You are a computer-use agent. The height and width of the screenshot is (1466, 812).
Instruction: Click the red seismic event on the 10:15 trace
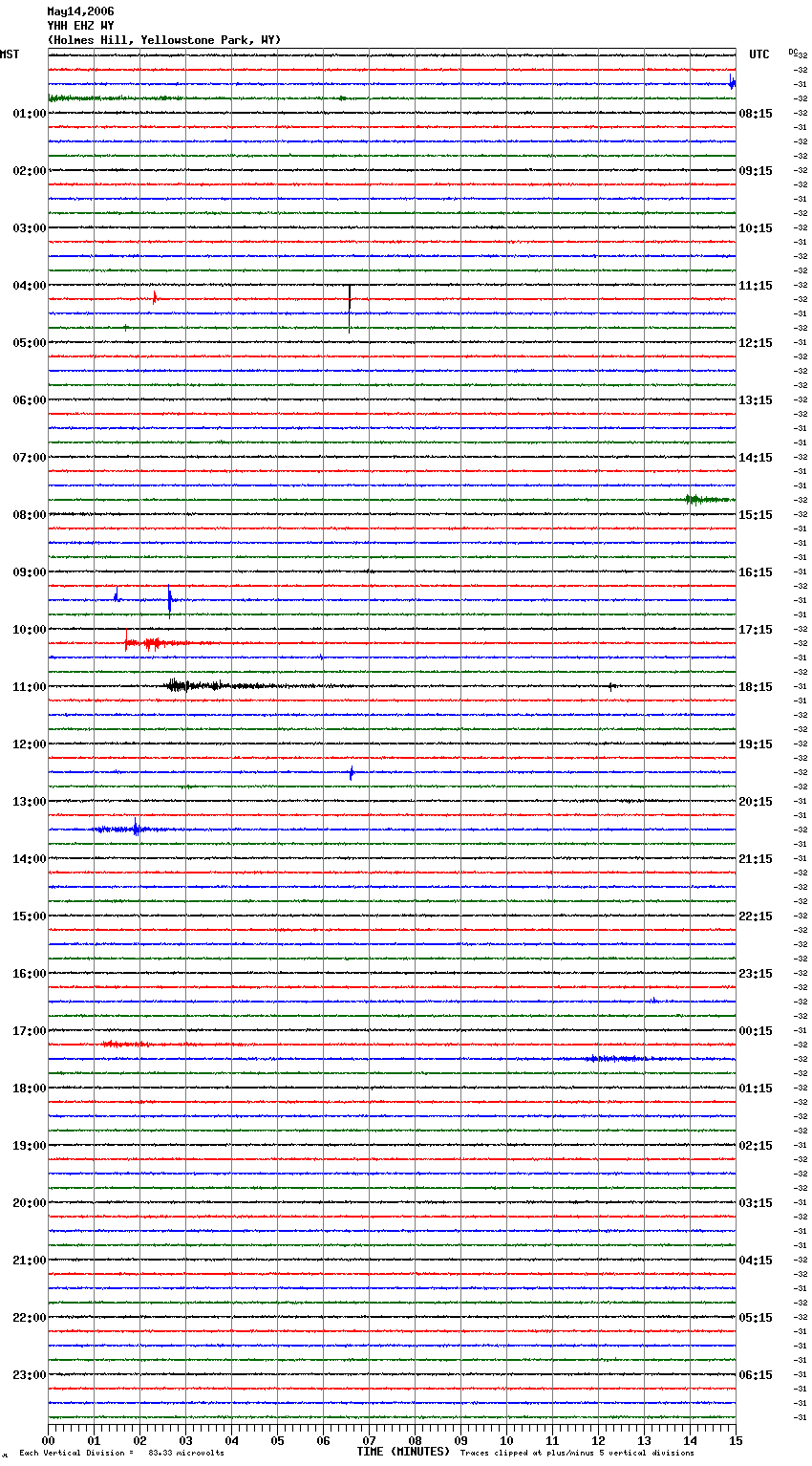point(153,643)
